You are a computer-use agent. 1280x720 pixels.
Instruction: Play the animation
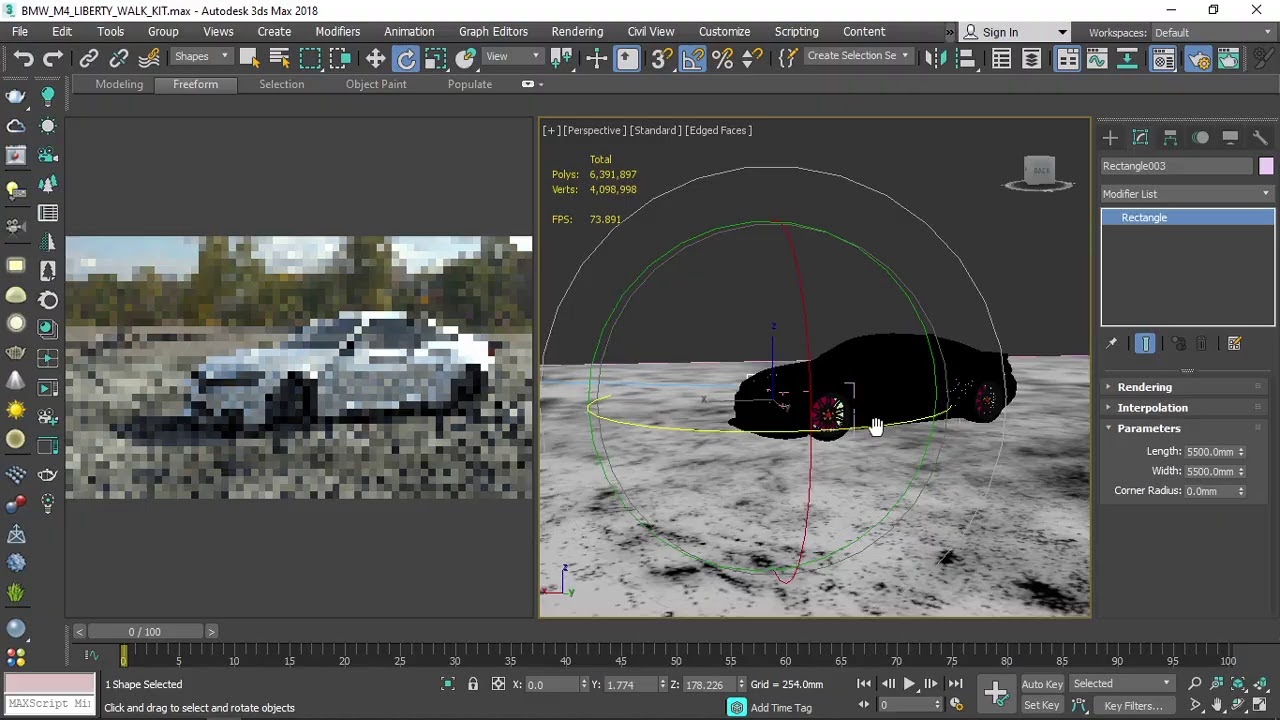[909, 684]
